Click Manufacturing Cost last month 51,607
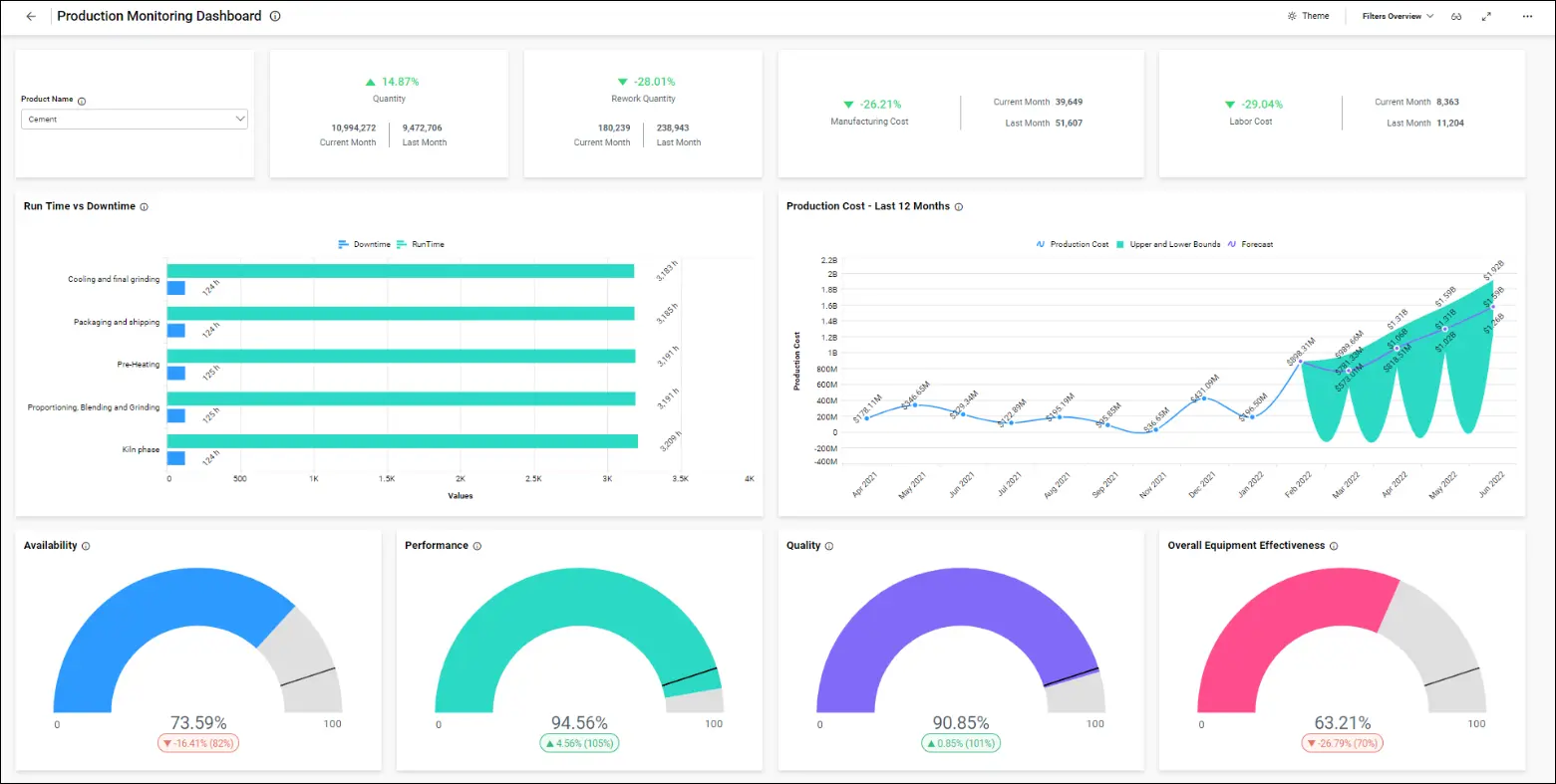This screenshot has width=1556, height=784. [x=1069, y=123]
